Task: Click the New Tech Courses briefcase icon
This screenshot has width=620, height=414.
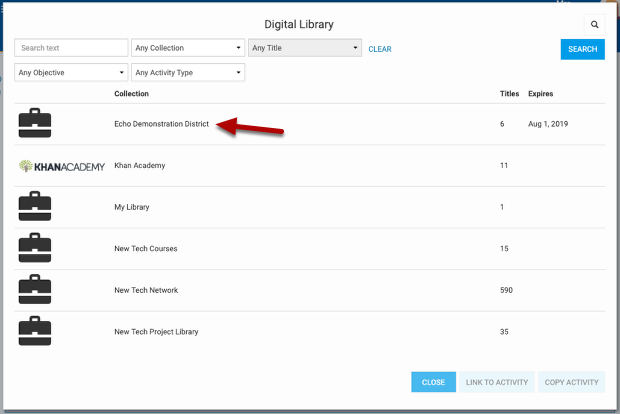Action: pyautogui.click(x=35, y=248)
